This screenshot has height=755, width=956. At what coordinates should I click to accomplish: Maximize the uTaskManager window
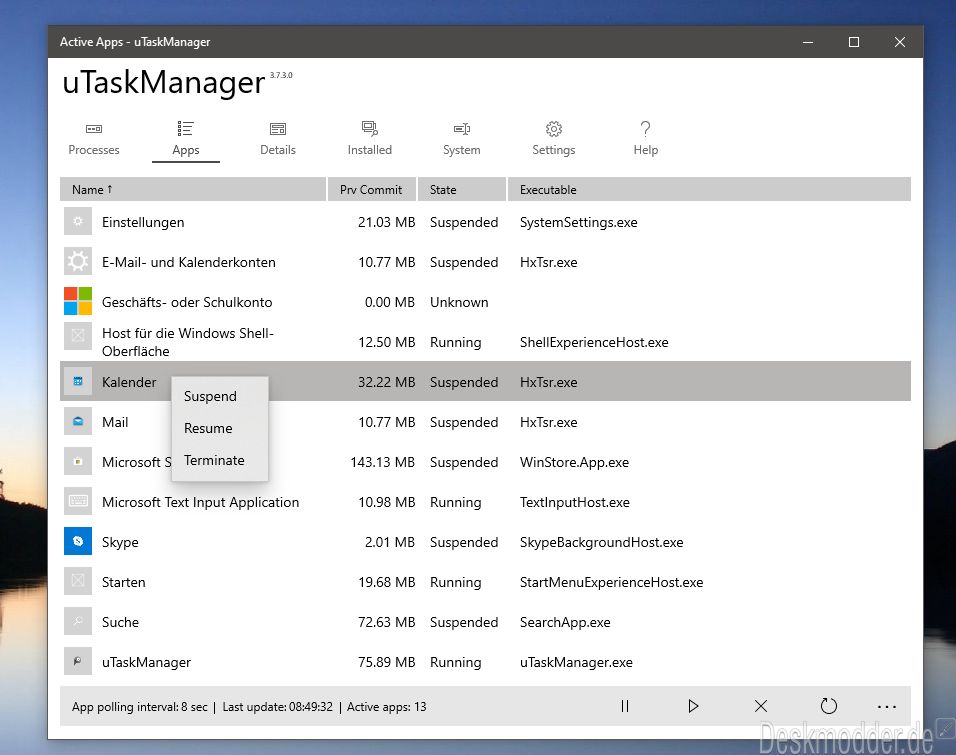854,42
